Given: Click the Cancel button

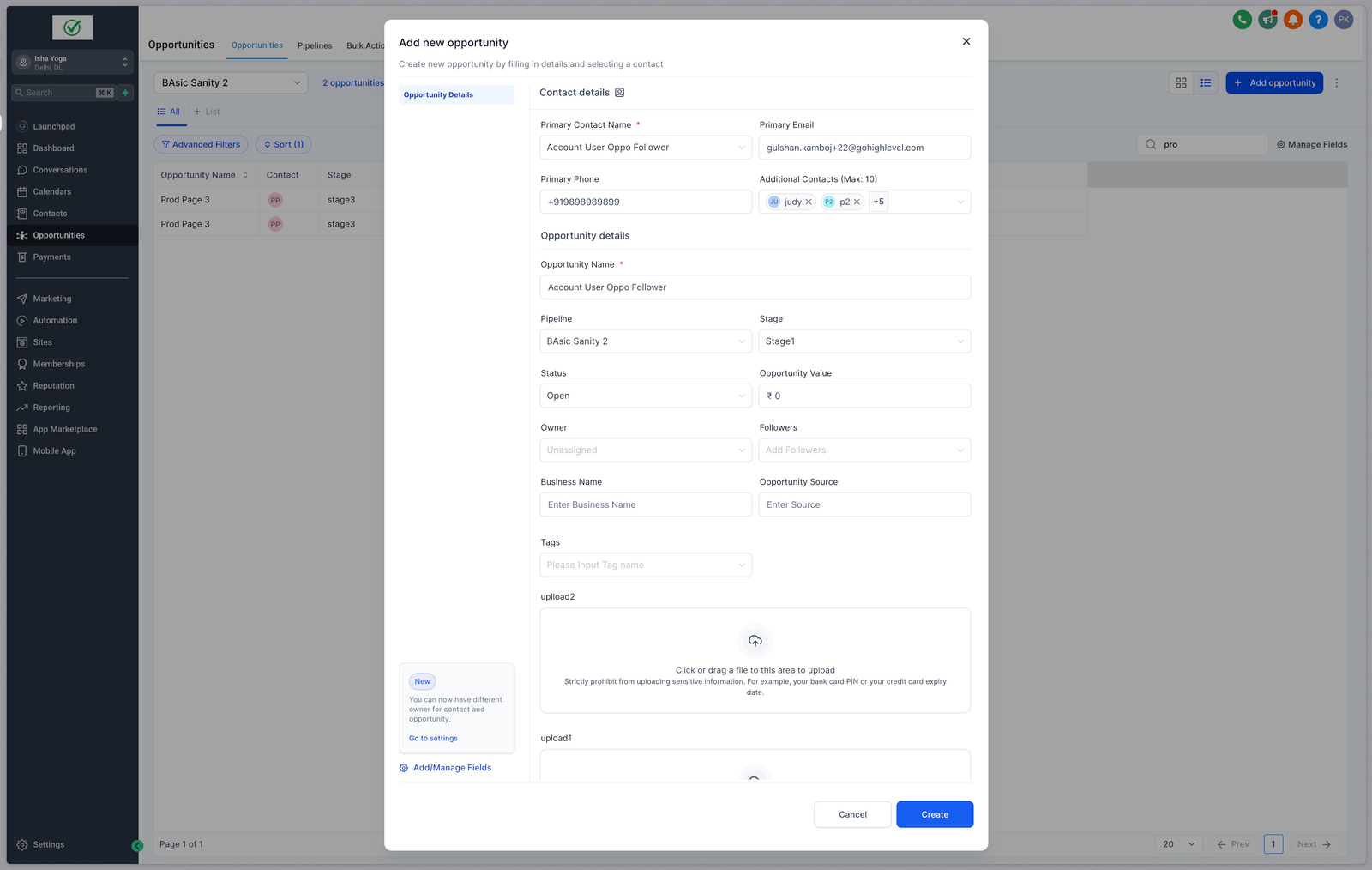Looking at the screenshot, I should point(852,814).
